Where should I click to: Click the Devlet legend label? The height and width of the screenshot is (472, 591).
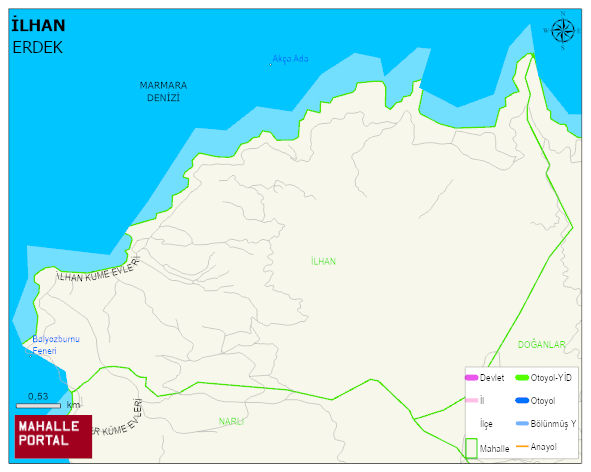click(492, 377)
